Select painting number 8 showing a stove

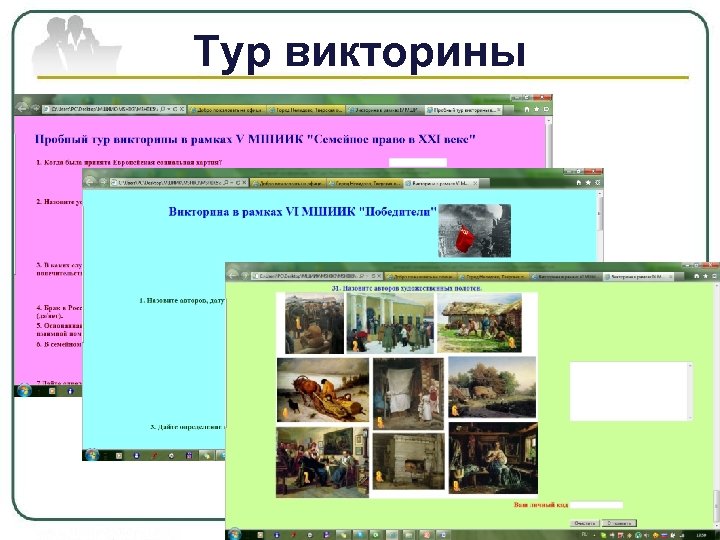click(x=409, y=461)
